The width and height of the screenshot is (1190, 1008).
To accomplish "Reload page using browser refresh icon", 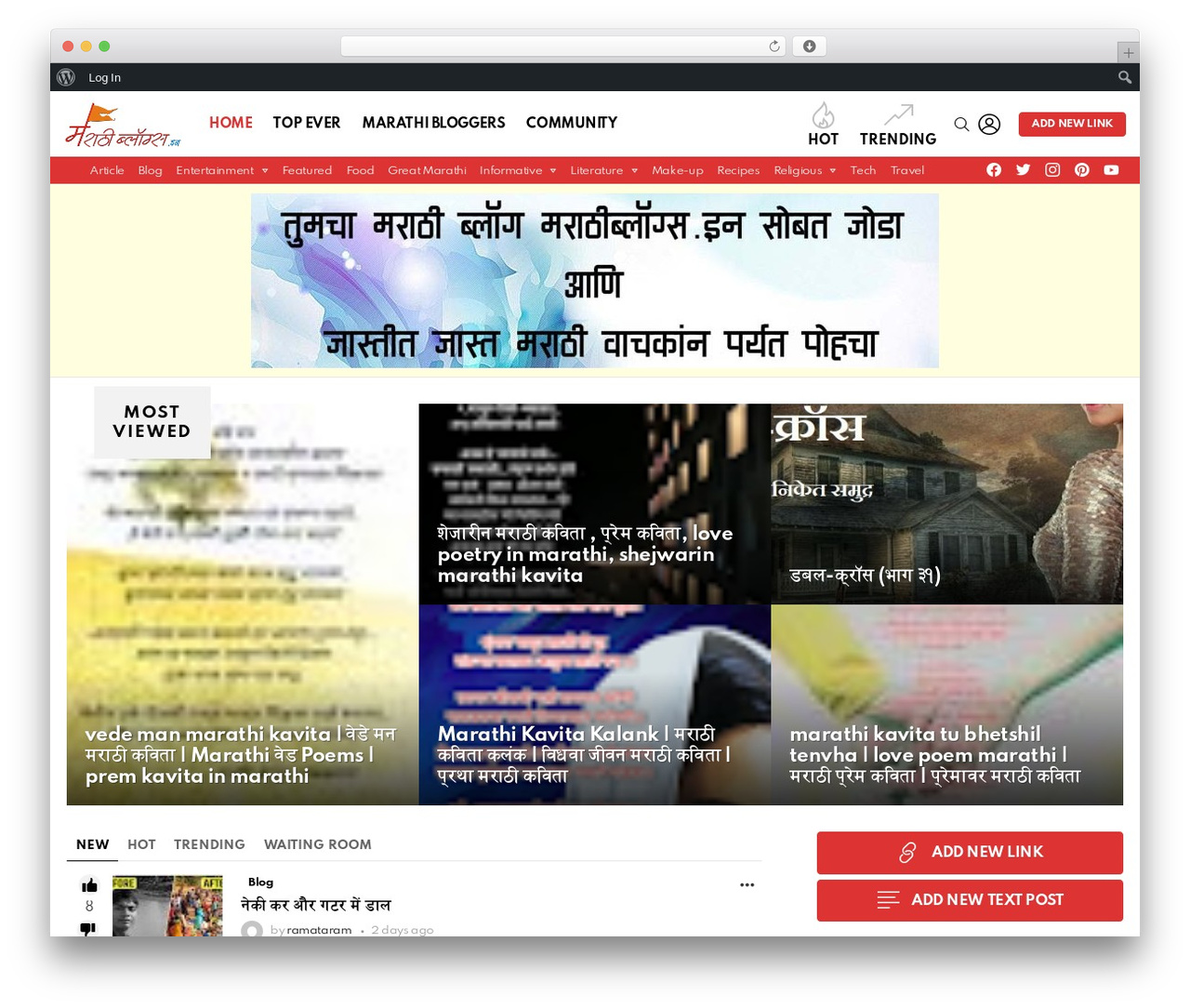I will click(774, 46).
